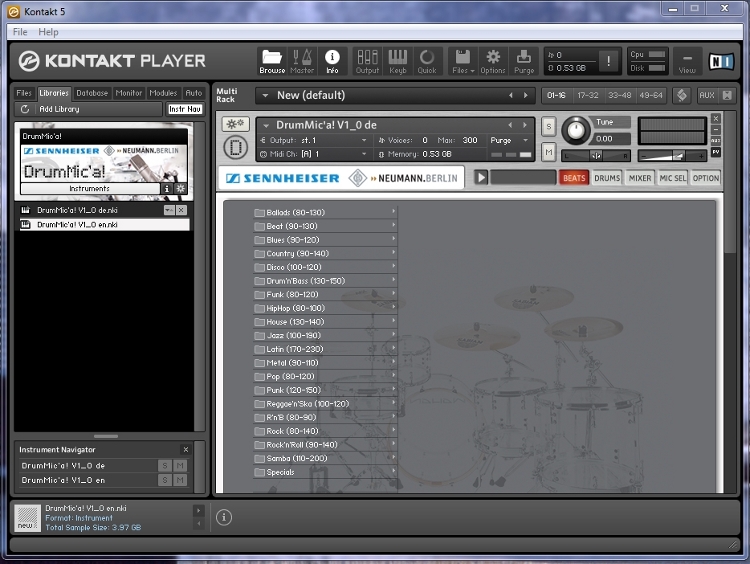The image size is (750, 564).
Task: Expand the Ballads (80-130) folder
Action: (325, 212)
